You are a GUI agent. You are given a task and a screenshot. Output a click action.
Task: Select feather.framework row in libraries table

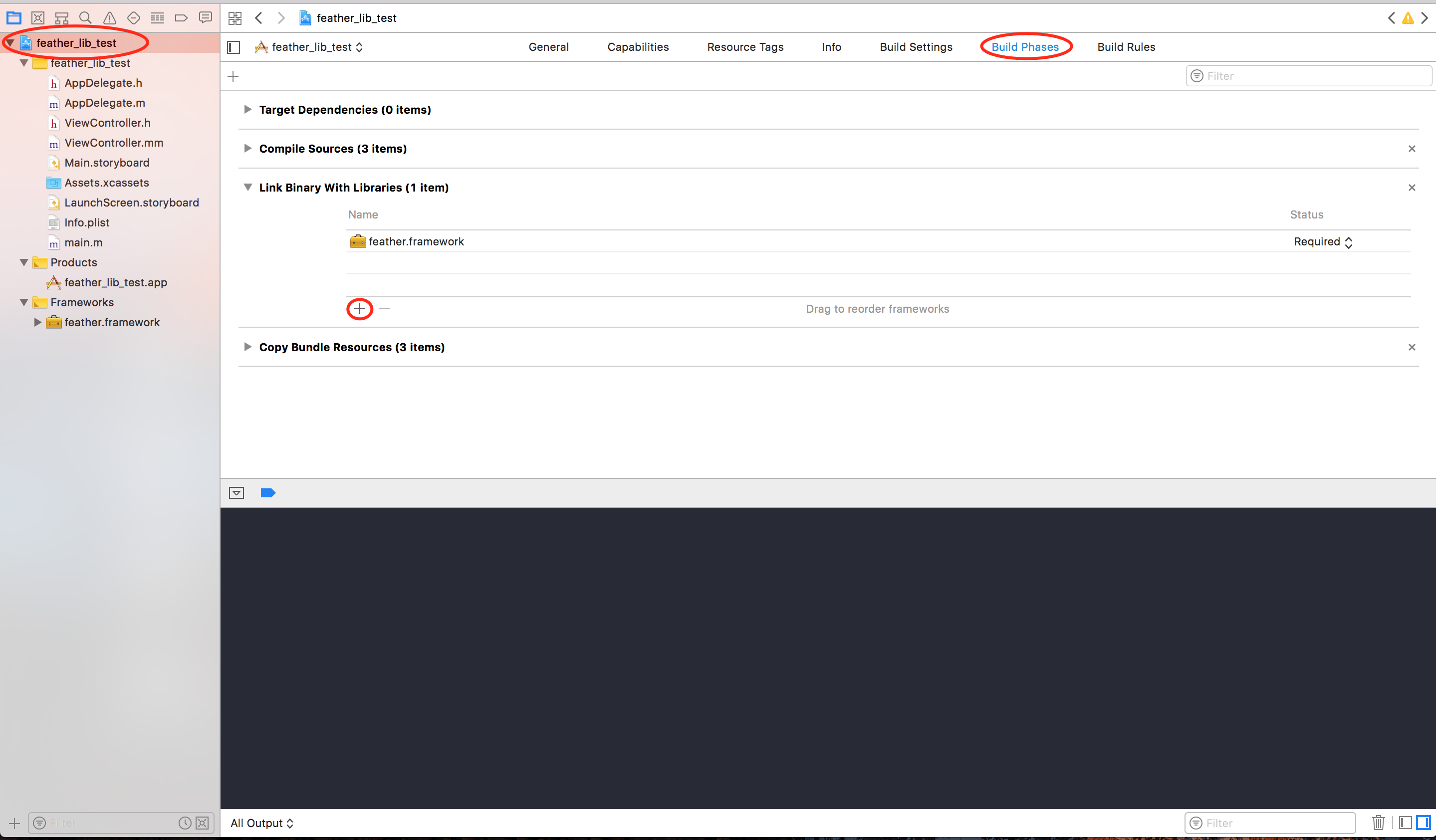[x=878, y=241]
